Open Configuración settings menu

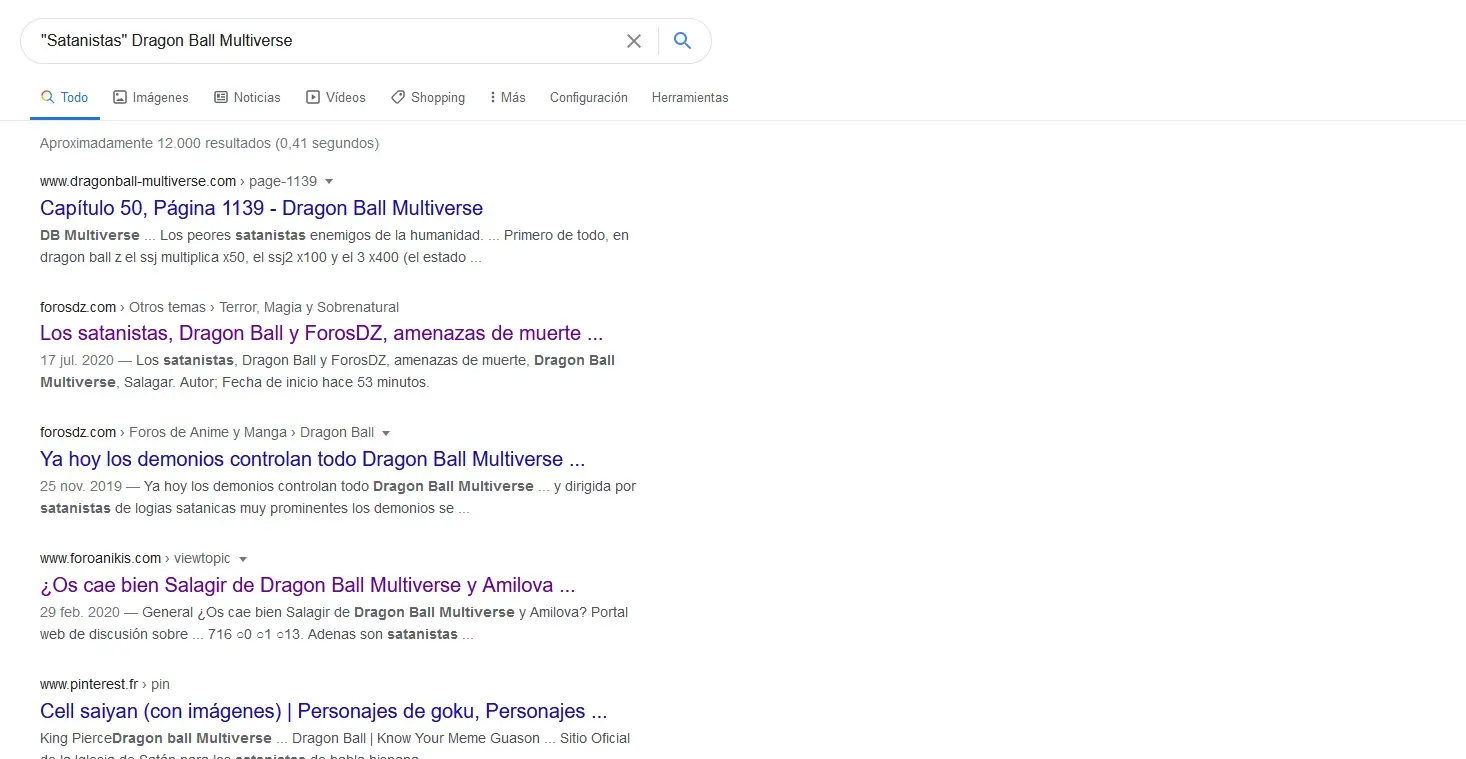pos(589,97)
